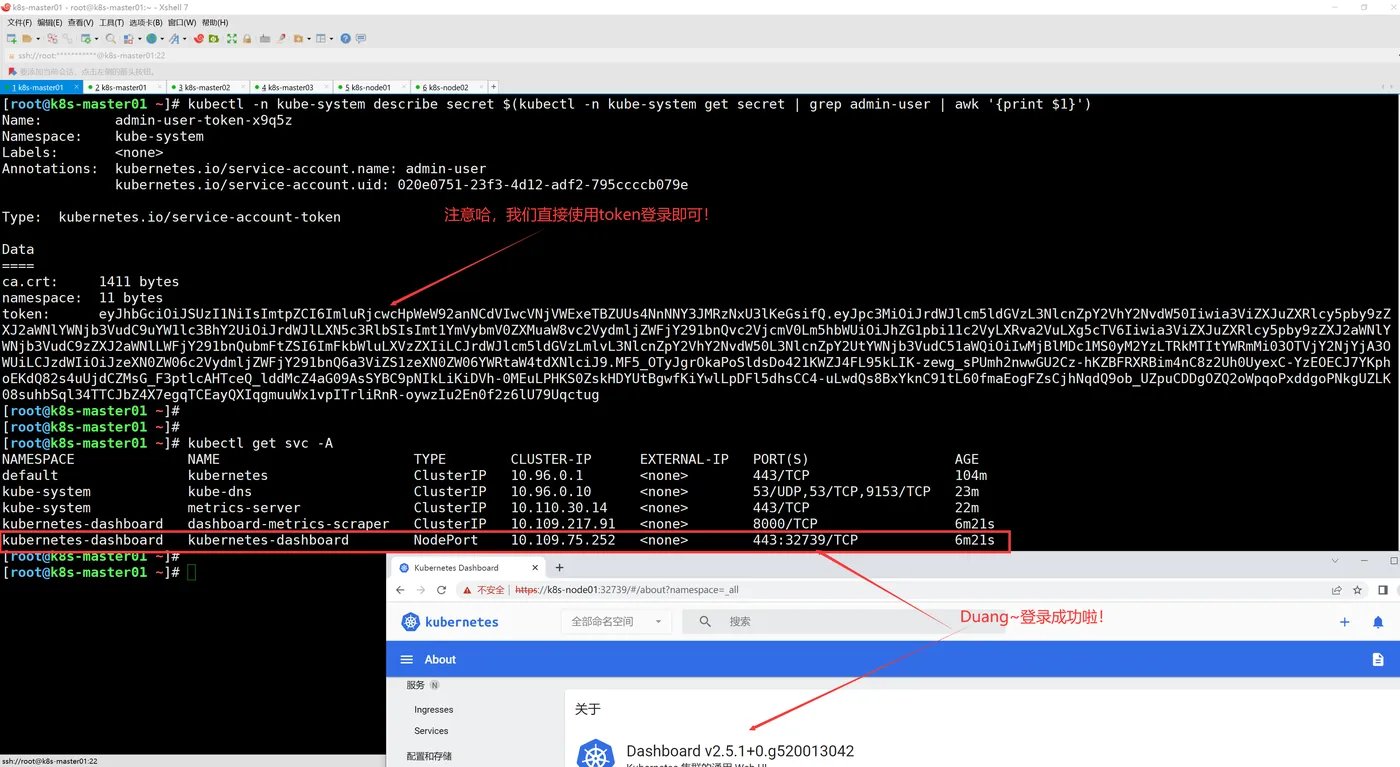
Task: Open Ingresses in dashboard sidebar
Action: [x=434, y=710]
